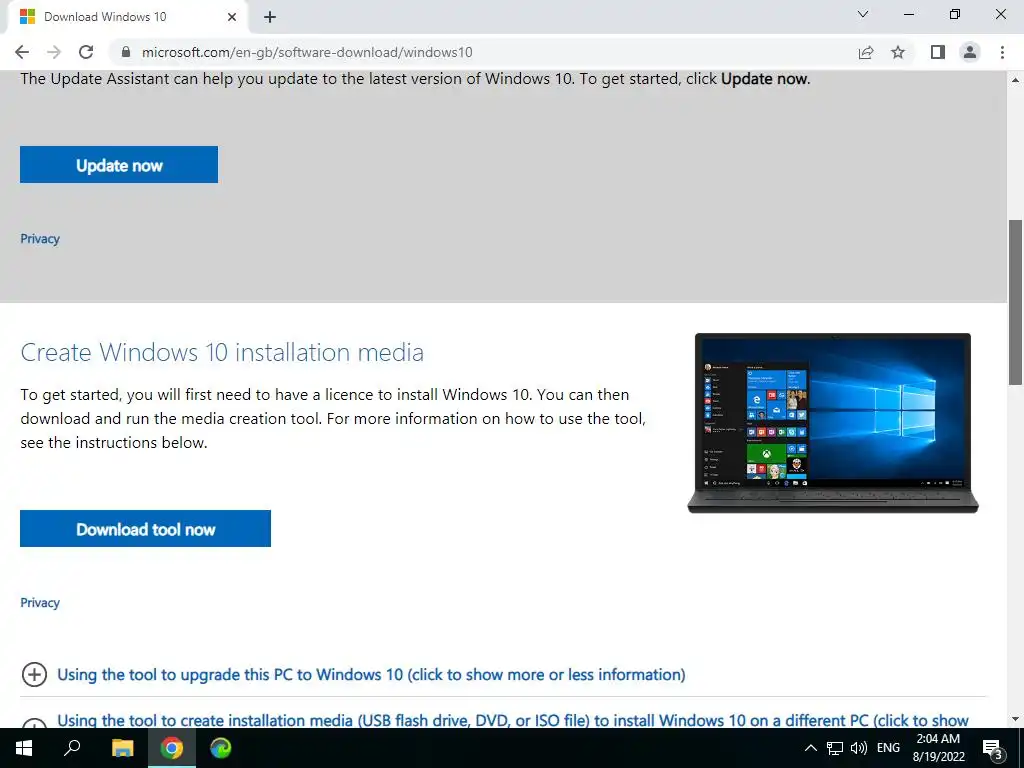
Task: Open File Explorer from taskbar
Action: (x=122, y=748)
